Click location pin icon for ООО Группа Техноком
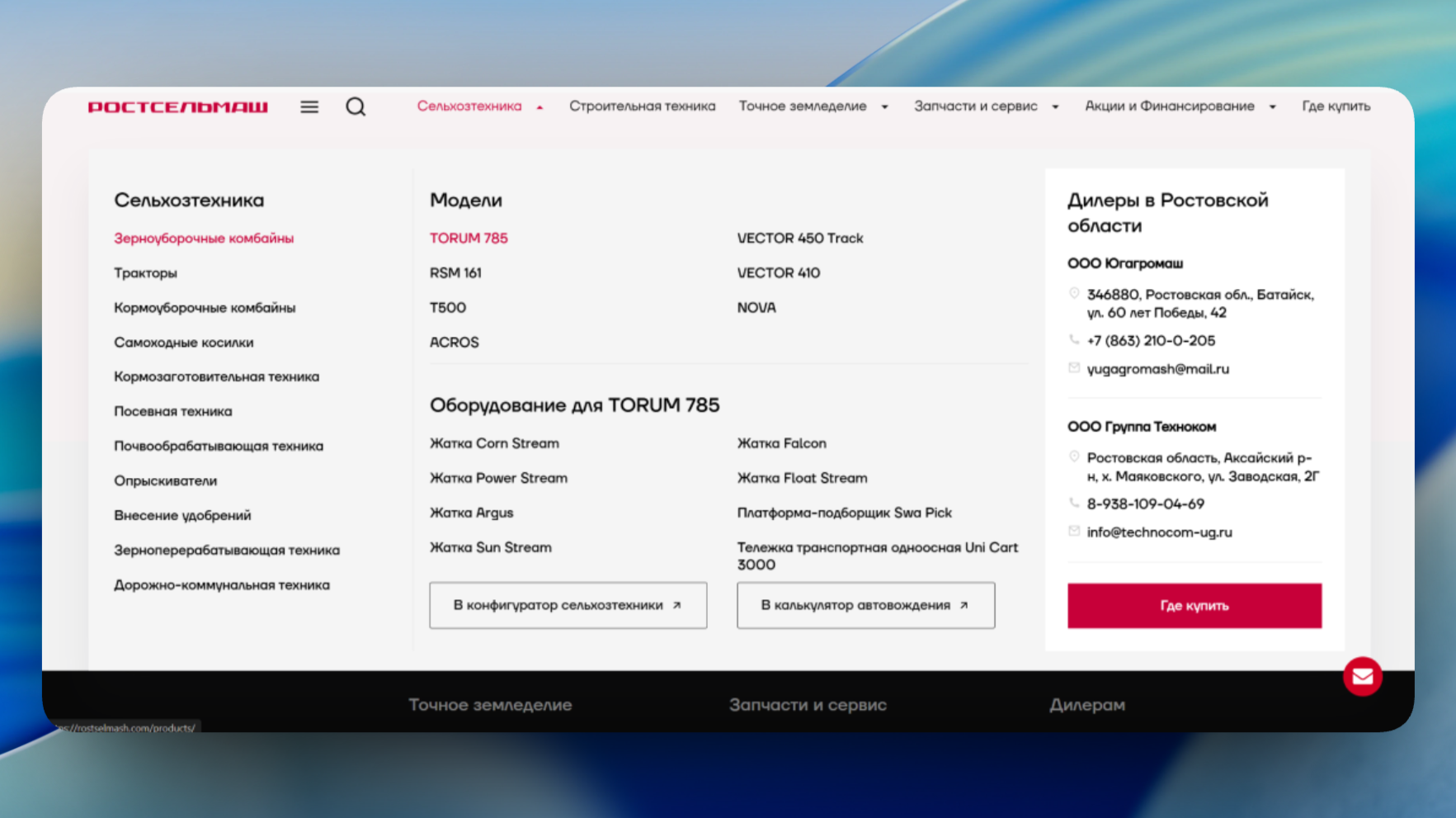This screenshot has width=1456, height=818. tap(1074, 457)
